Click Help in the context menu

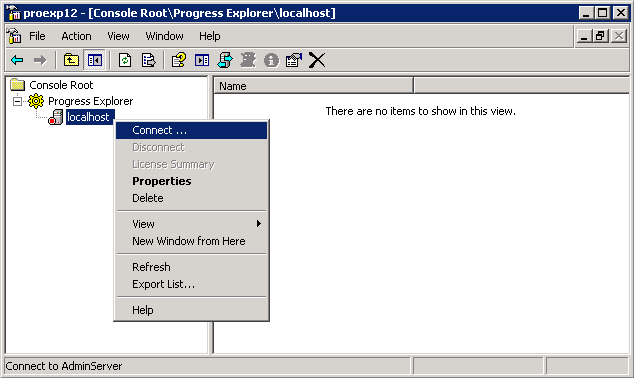191,310
